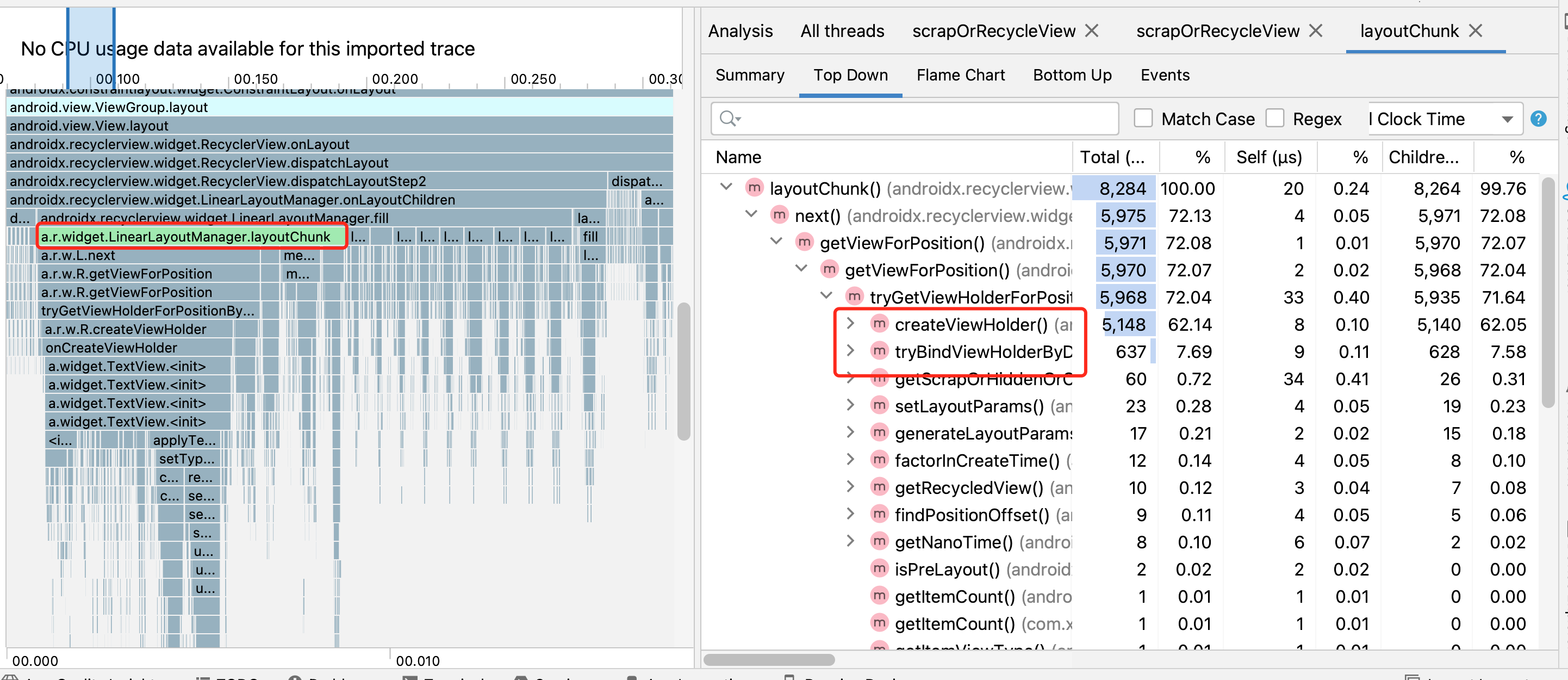The height and width of the screenshot is (680, 1568).
Task: Enable the Match Case checkbox
Action: [x=1142, y=119]
